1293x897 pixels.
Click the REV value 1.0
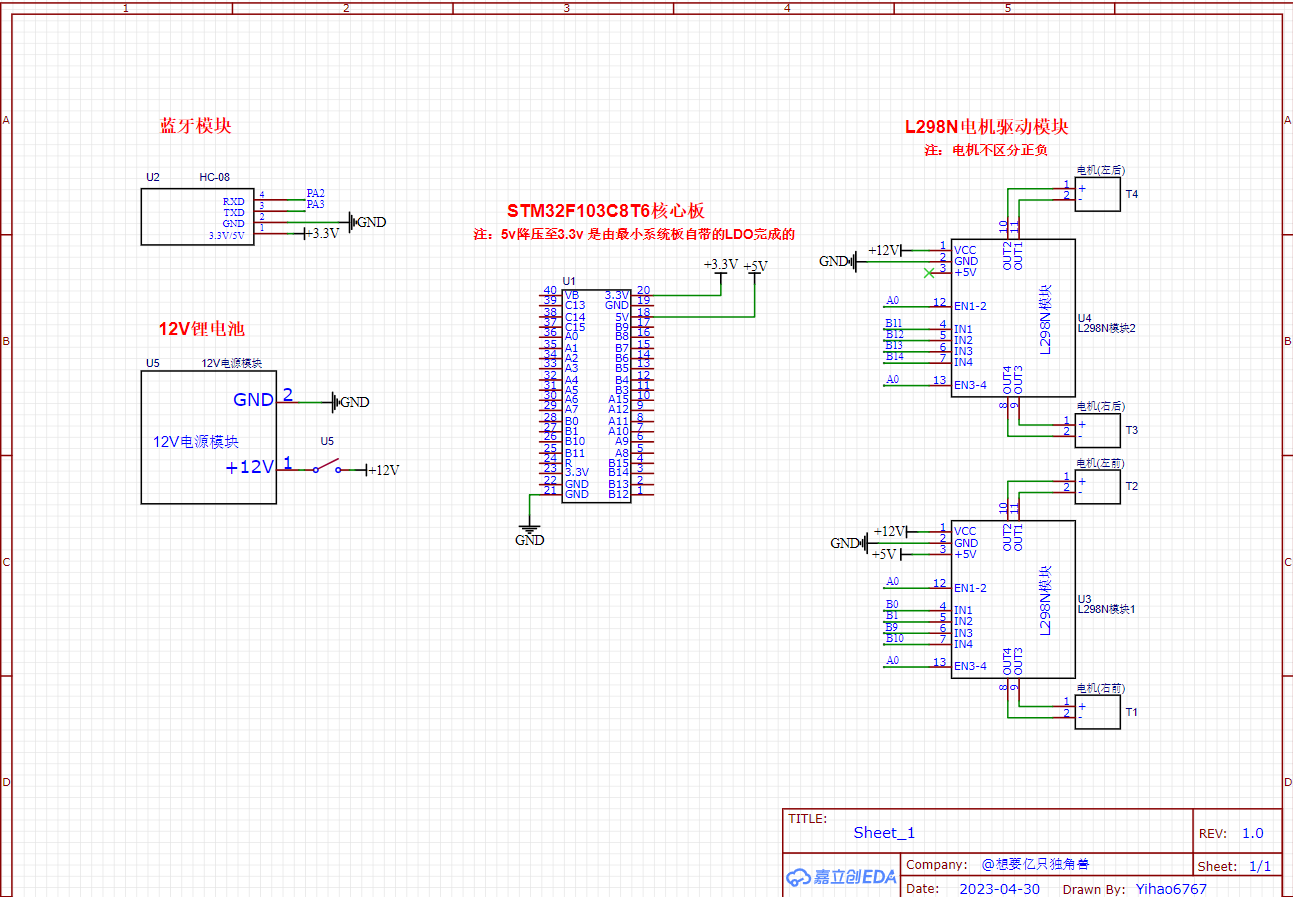tap(1252, 833)
